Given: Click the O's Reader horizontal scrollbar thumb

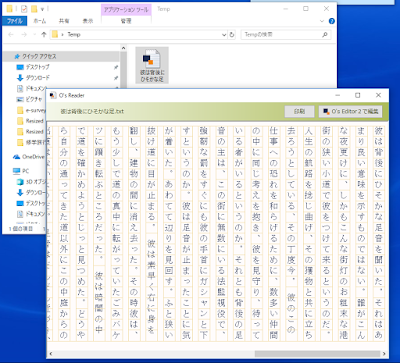Looking at the screenshot, I should point(317,354).
